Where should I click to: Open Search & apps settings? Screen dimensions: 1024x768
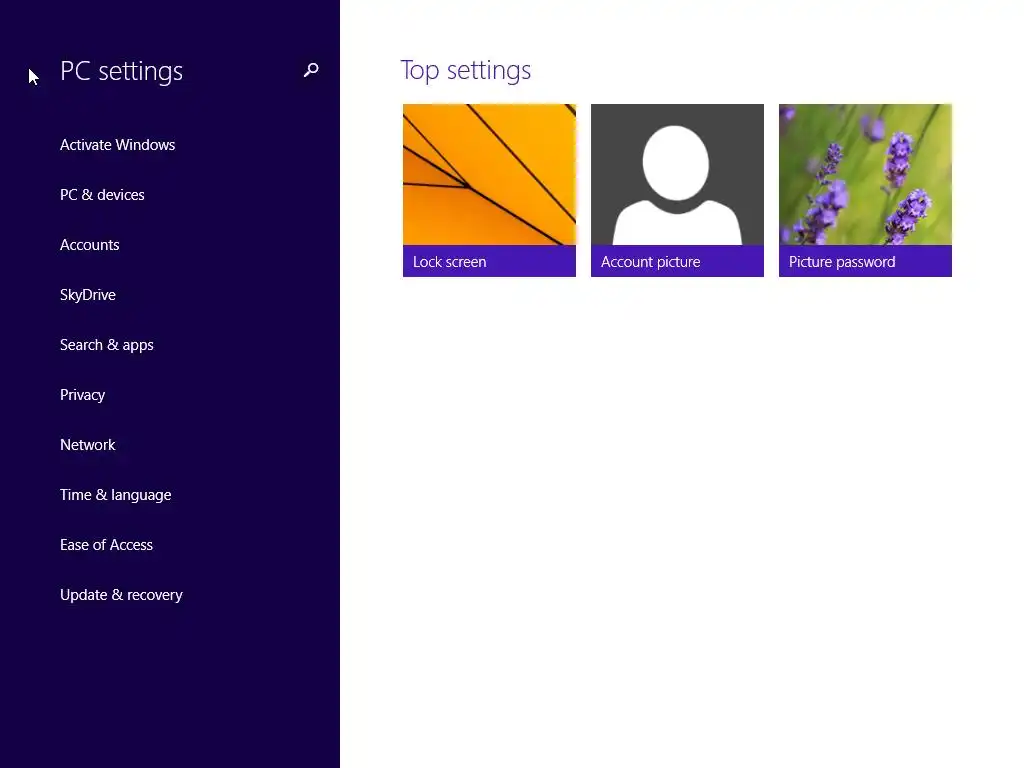[x=106, y=345]
